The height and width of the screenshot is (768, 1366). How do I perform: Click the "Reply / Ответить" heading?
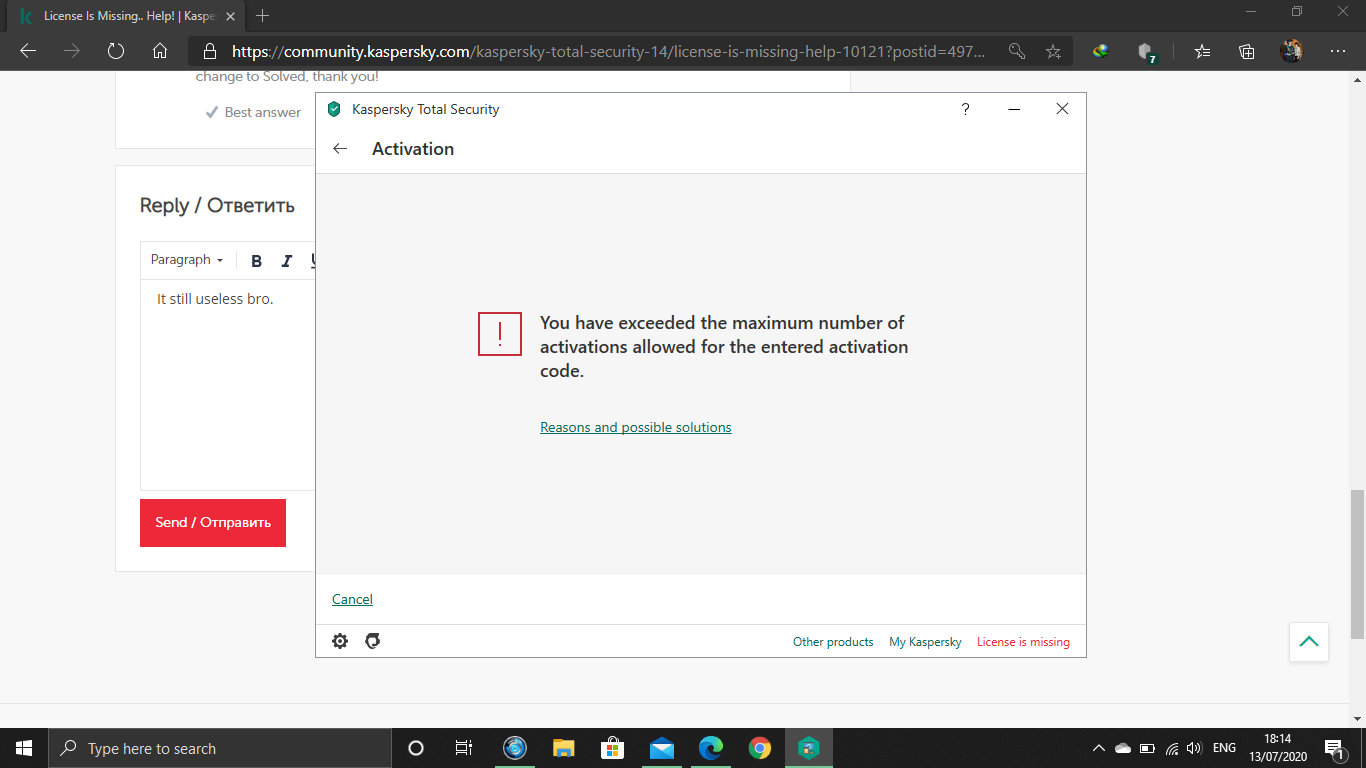(217, 205)
